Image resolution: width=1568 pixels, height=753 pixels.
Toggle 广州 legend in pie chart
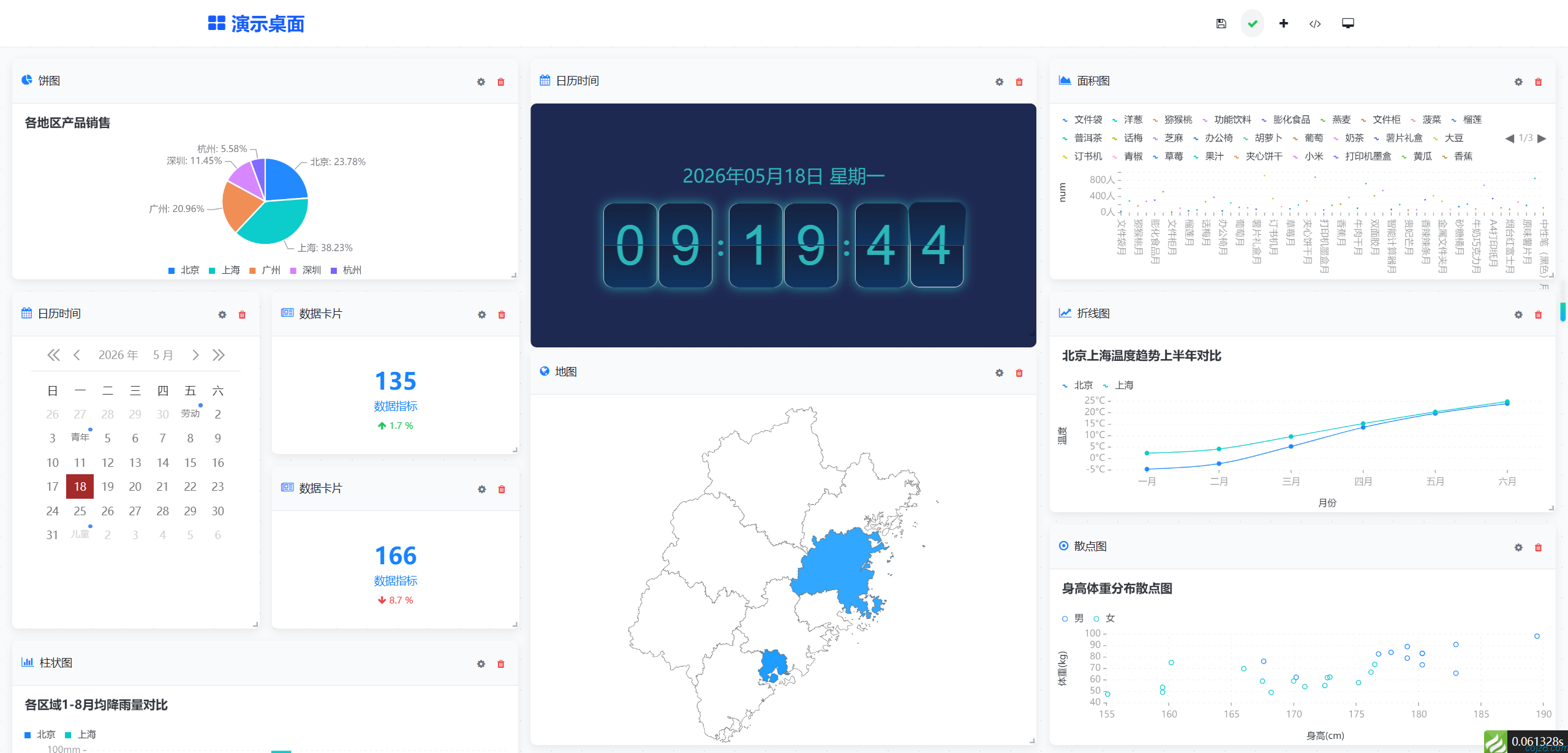click(265, 270)
